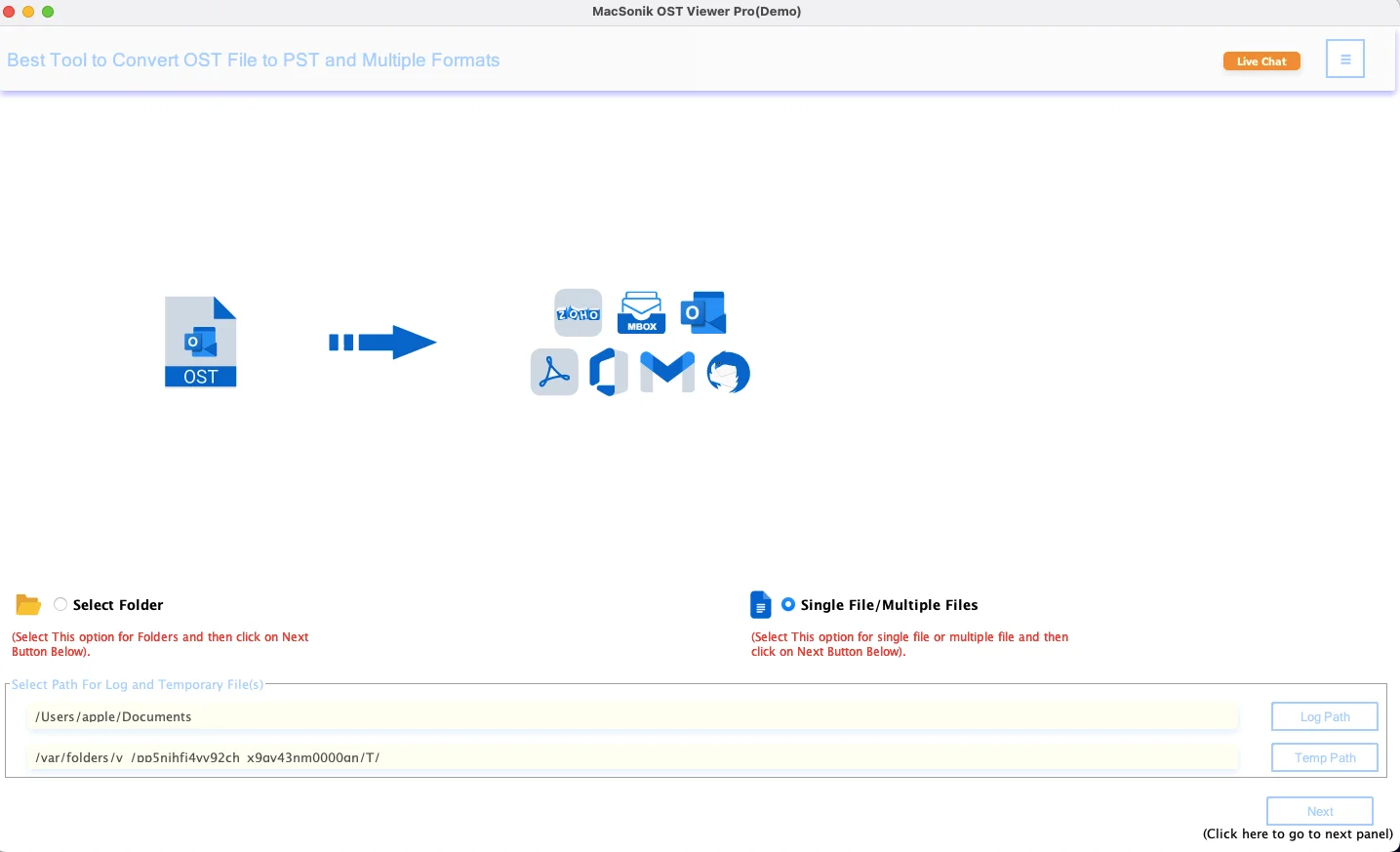Image resolution: width=1400 pixels, height=852 pixels.
Task: Click the Thunderbird format icon
Action: 729,372
